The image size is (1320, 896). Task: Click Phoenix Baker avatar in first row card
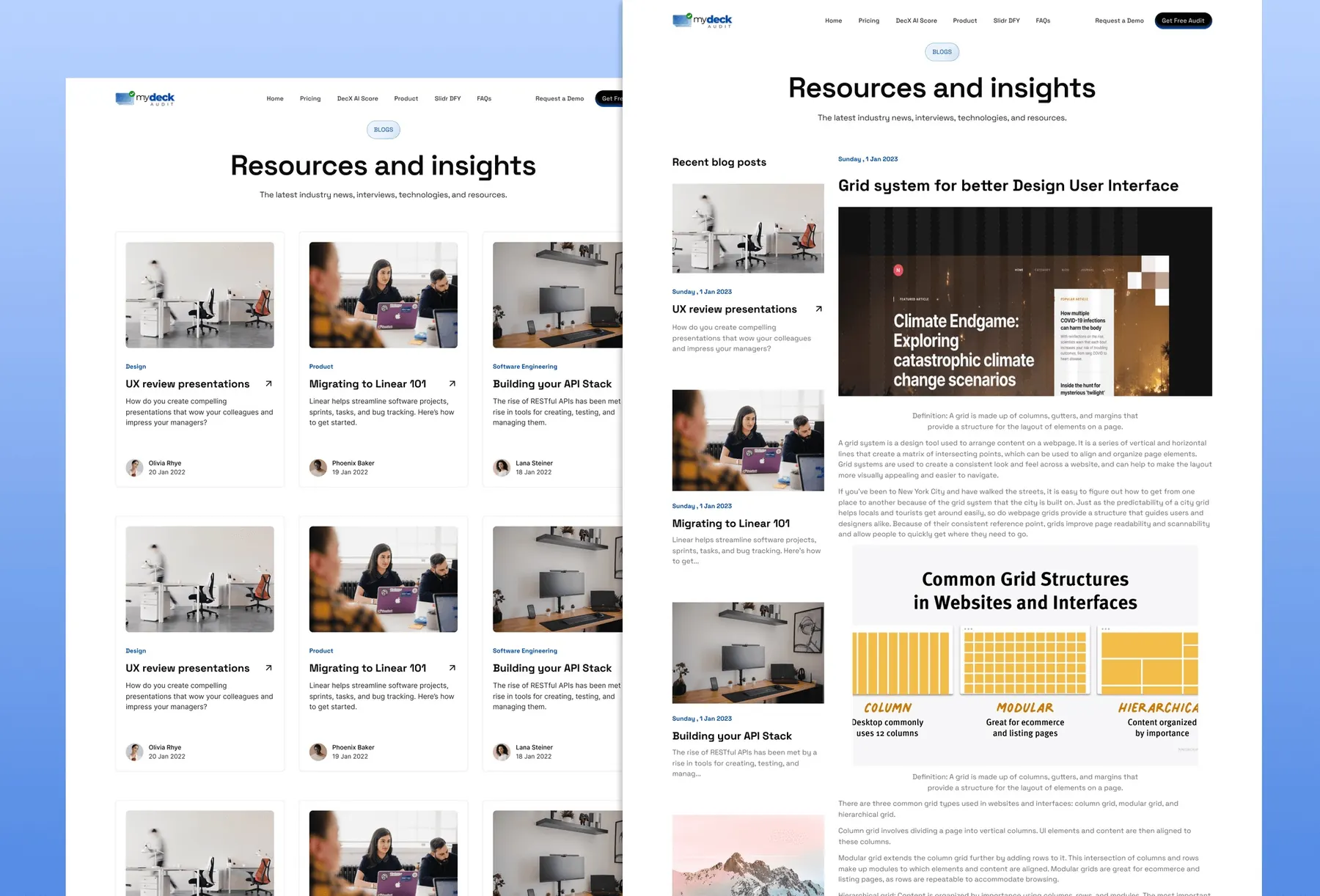(x=318, y=468)
